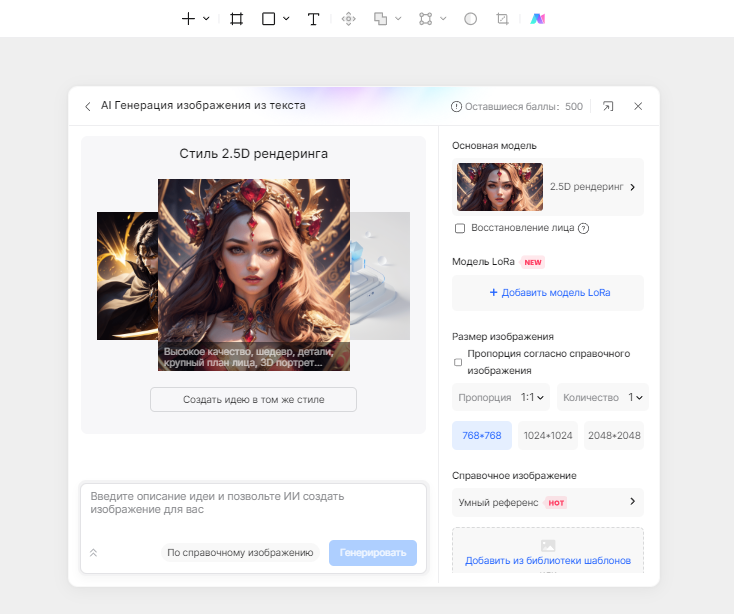This screenshot has width=734, height=614.
Task: Open the shape tool dropdown arrow
Action: (x=286, y=19)
